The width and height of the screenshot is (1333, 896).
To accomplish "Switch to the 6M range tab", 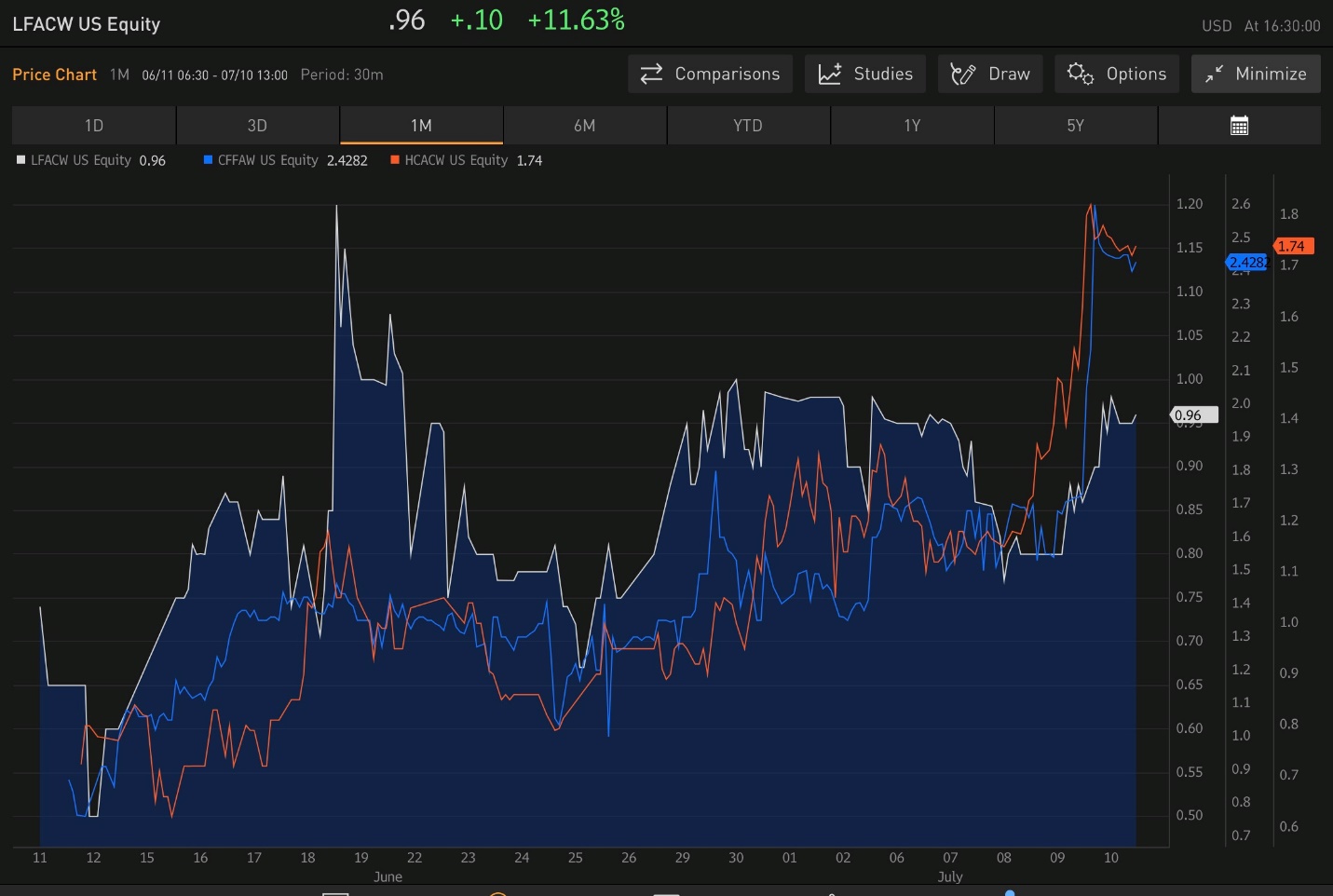I will click(x=585, y=126).
